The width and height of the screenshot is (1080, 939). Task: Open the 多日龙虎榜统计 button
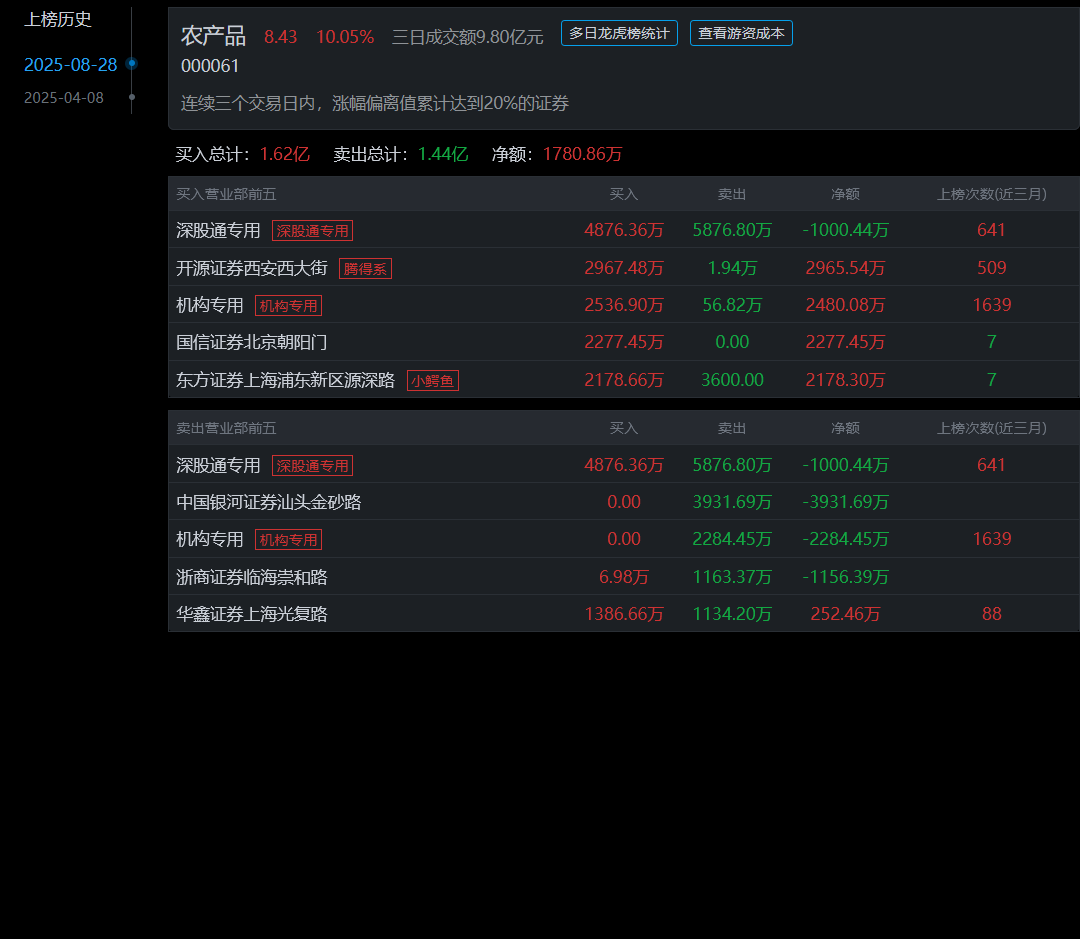[619, 33]
